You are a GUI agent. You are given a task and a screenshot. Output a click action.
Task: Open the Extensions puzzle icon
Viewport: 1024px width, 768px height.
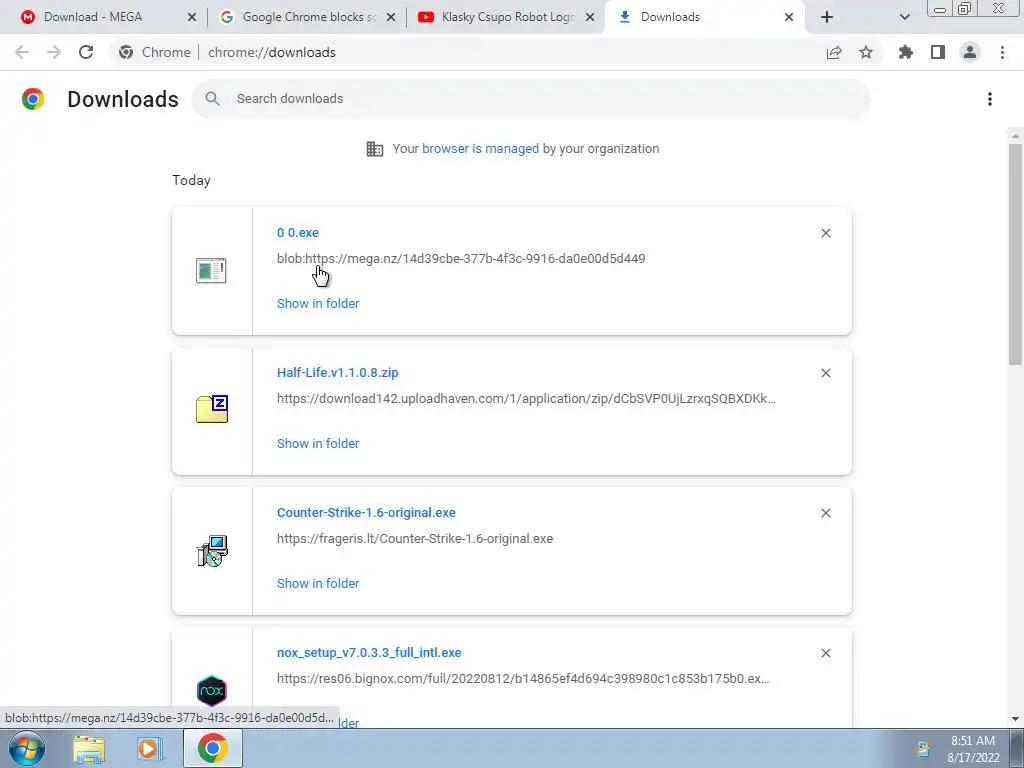pyautogui.click(x=906, y=52)
